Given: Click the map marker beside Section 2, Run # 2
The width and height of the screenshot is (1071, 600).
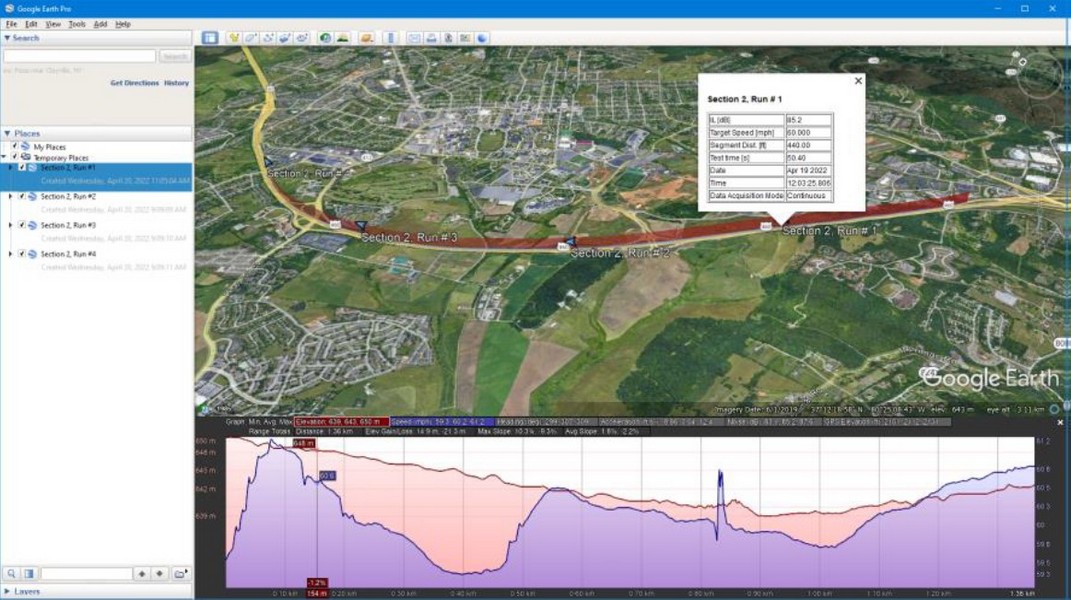Looking at the screenshot, I should 570,241.
